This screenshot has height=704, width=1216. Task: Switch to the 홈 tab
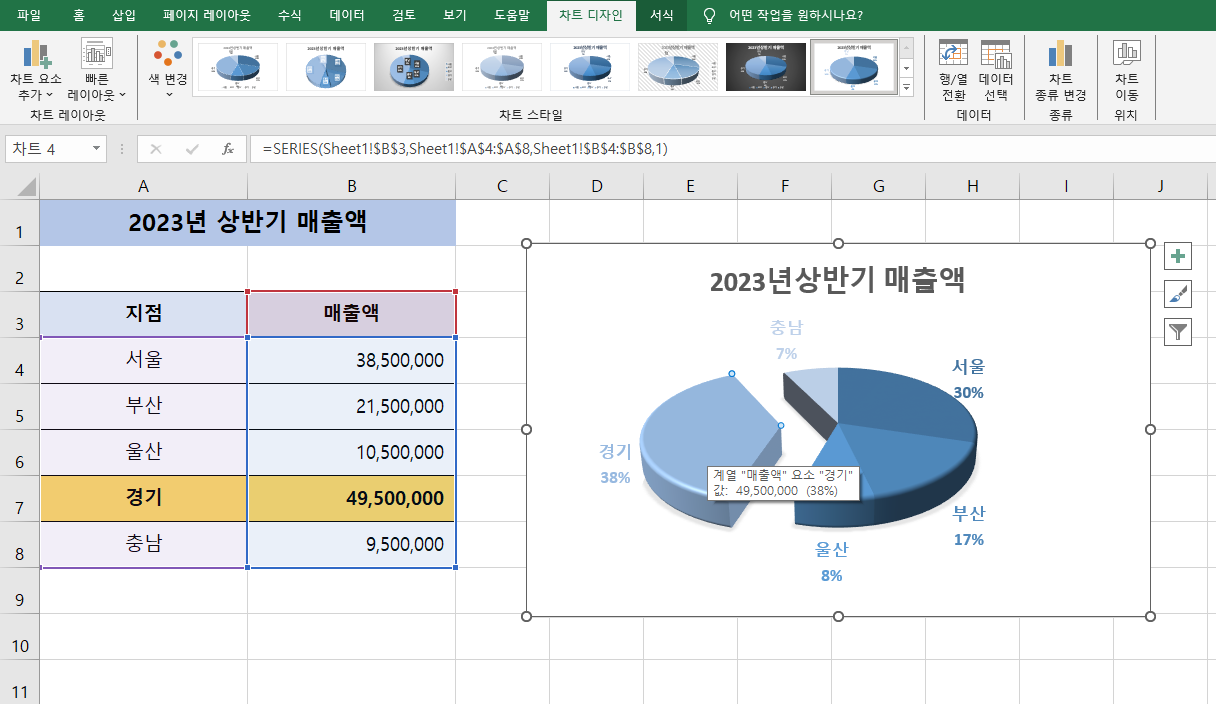(x=79, y=15)
